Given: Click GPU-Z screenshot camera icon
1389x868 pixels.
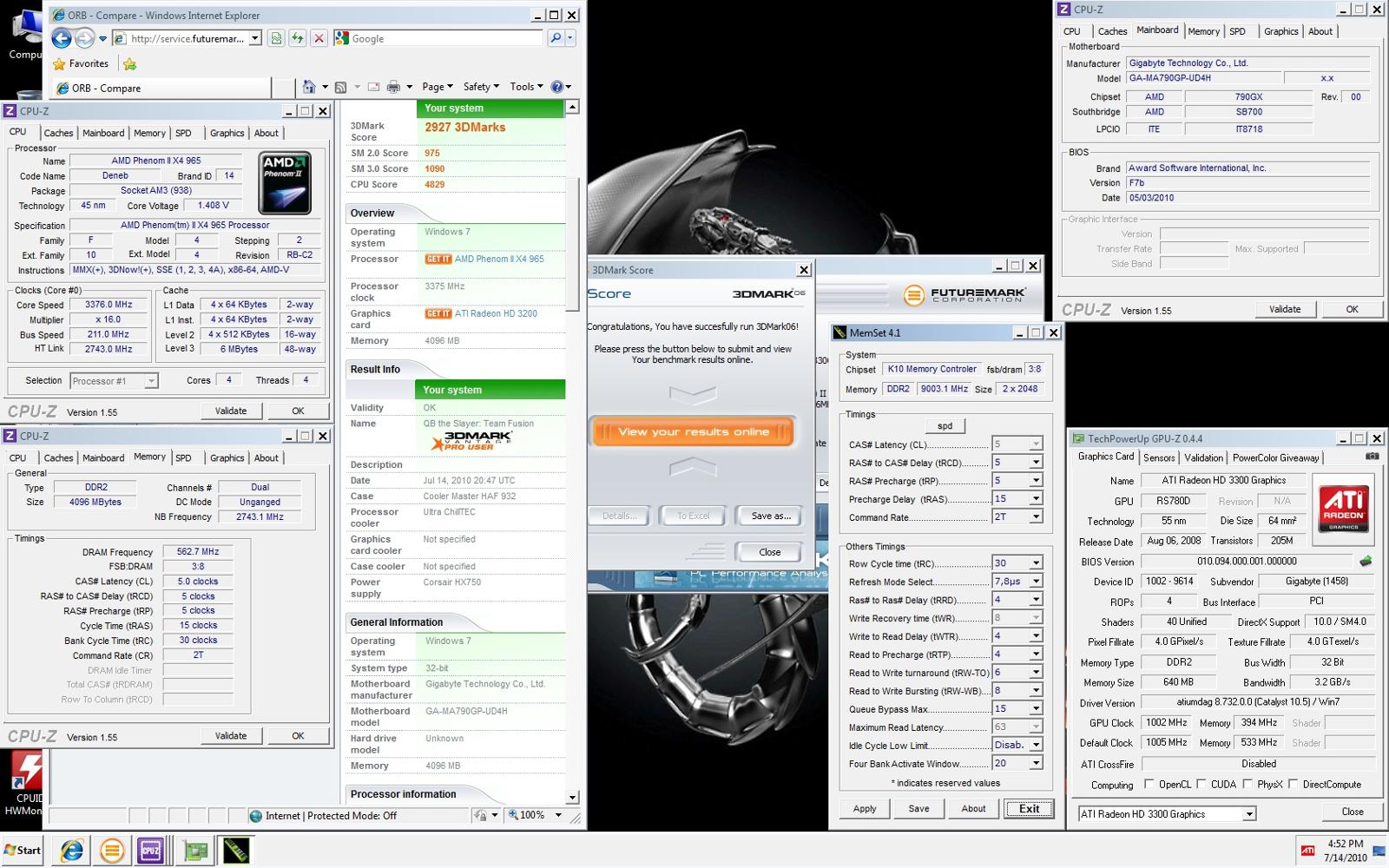Looking at the screenshot, I should (x=1373, y=457).
